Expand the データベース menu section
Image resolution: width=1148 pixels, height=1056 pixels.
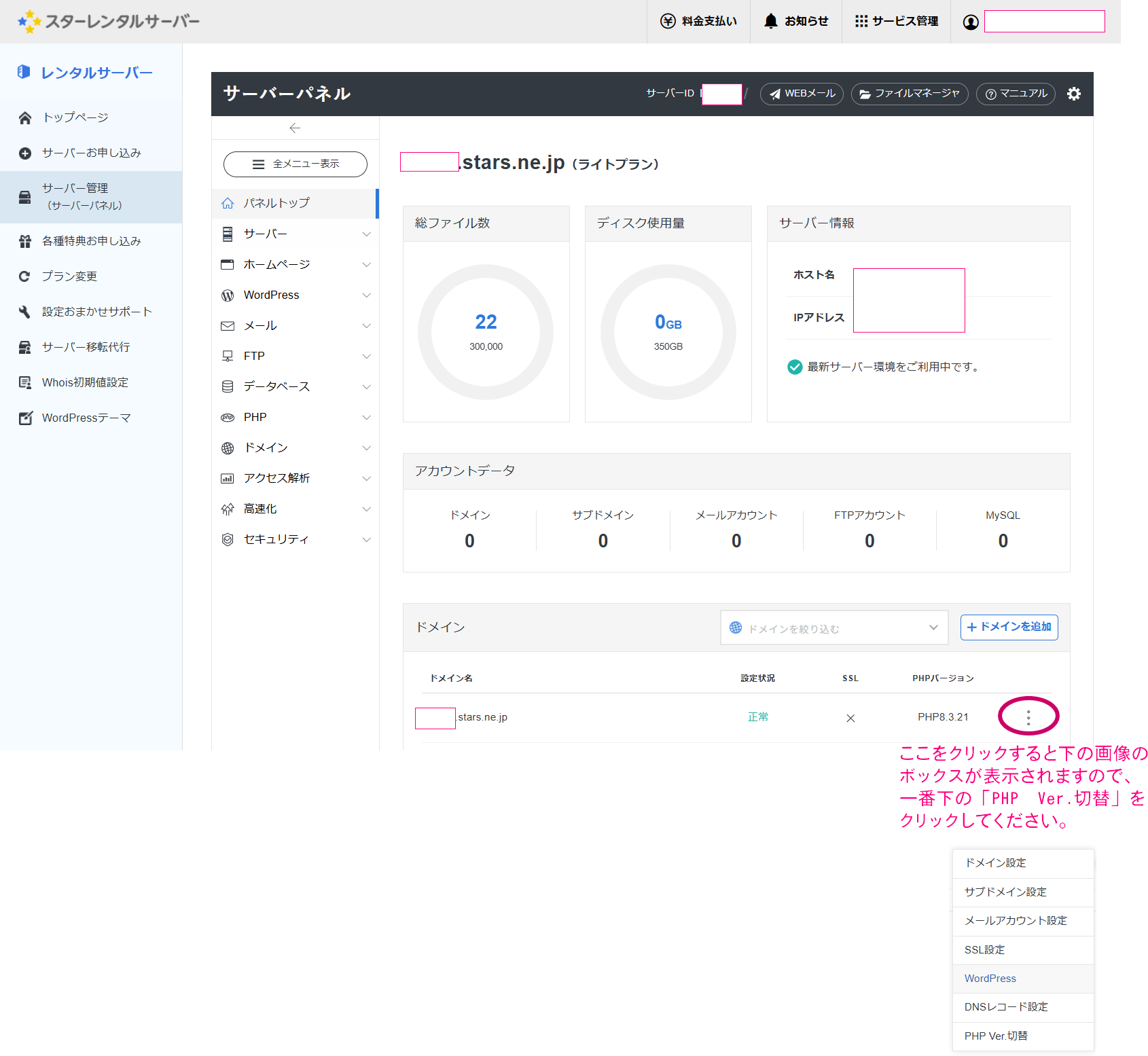tap(295, 386)
